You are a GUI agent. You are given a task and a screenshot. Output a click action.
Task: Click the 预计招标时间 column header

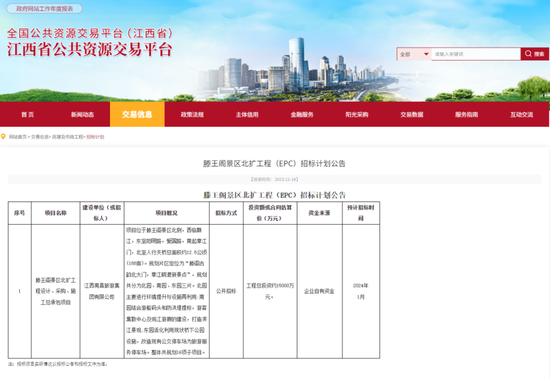[361, 213]
